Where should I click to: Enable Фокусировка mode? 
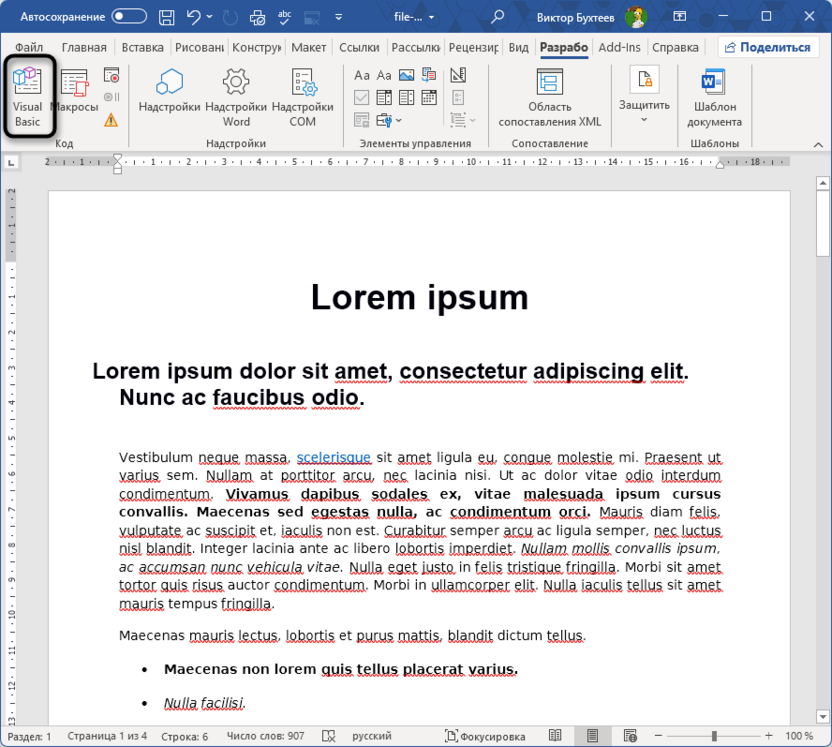click(485, 736)
